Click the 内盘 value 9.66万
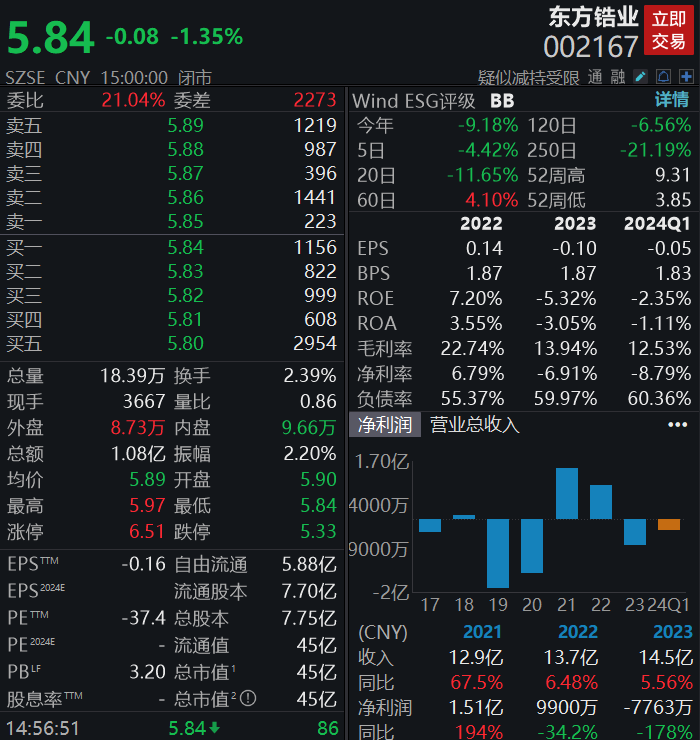This screenshot has height=740, width=700. (309, 428)
